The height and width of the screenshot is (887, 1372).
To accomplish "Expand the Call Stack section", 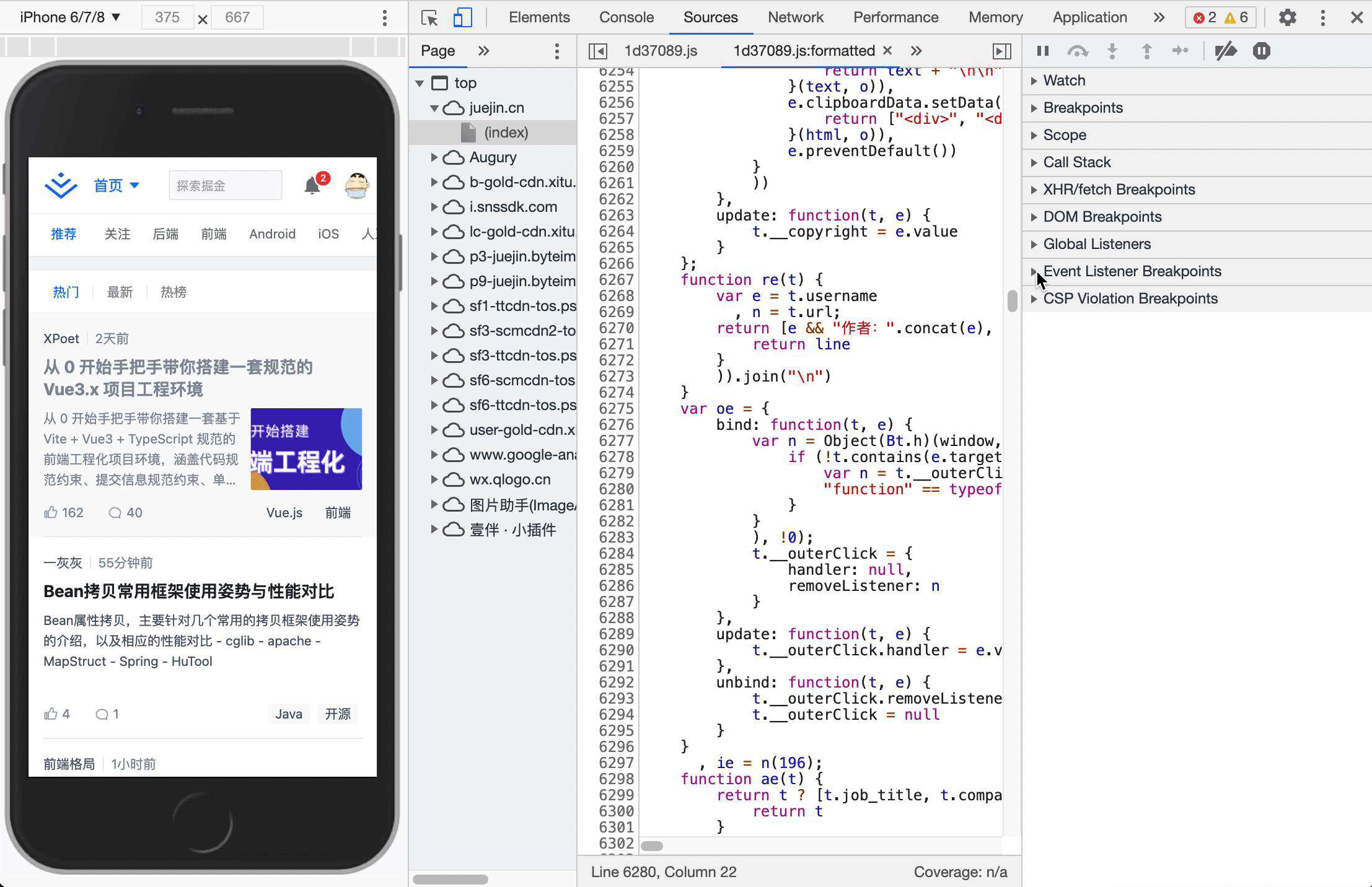I will click(x=1197, y=162).
